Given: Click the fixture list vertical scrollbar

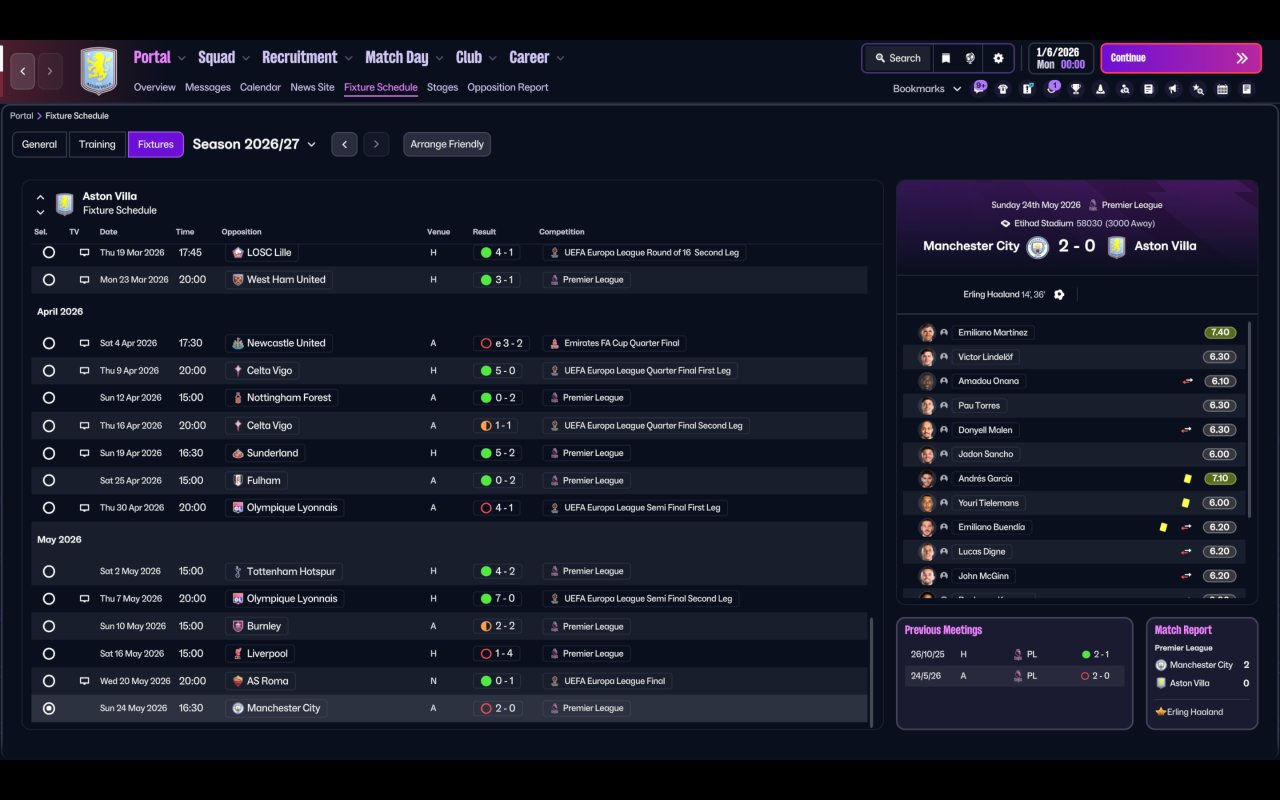Looking at the screenshot, I should coord(872,672).
